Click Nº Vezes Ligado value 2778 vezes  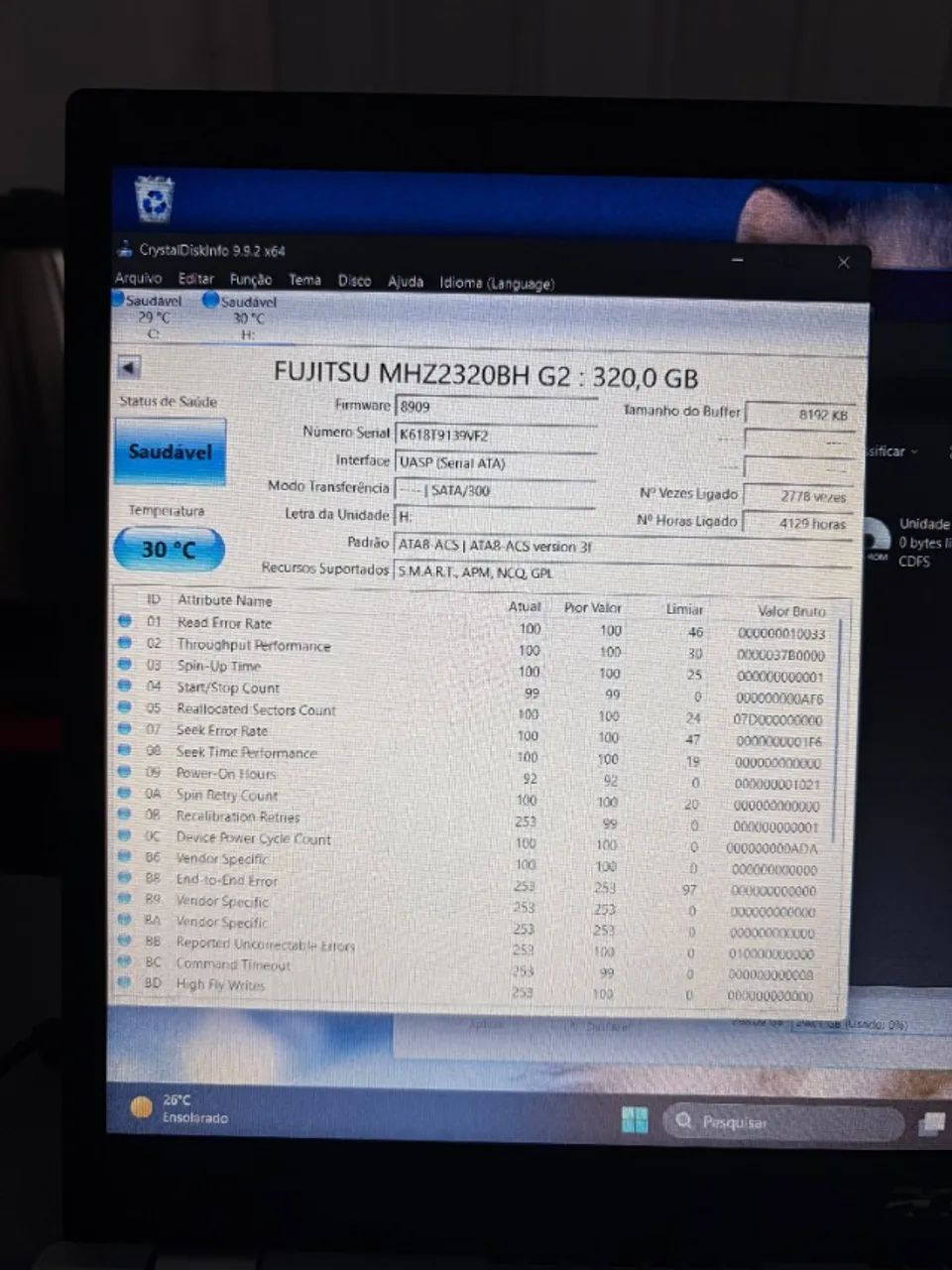point(798,496)
